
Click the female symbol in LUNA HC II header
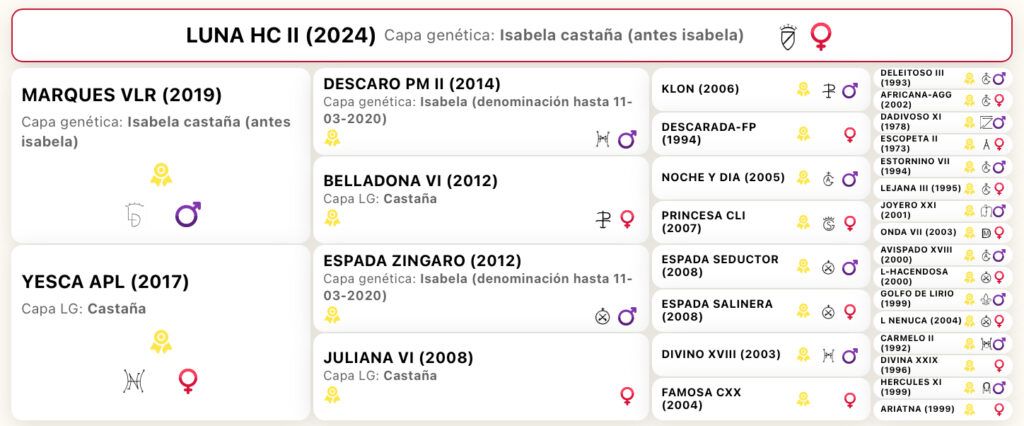[x=821, y=37]
